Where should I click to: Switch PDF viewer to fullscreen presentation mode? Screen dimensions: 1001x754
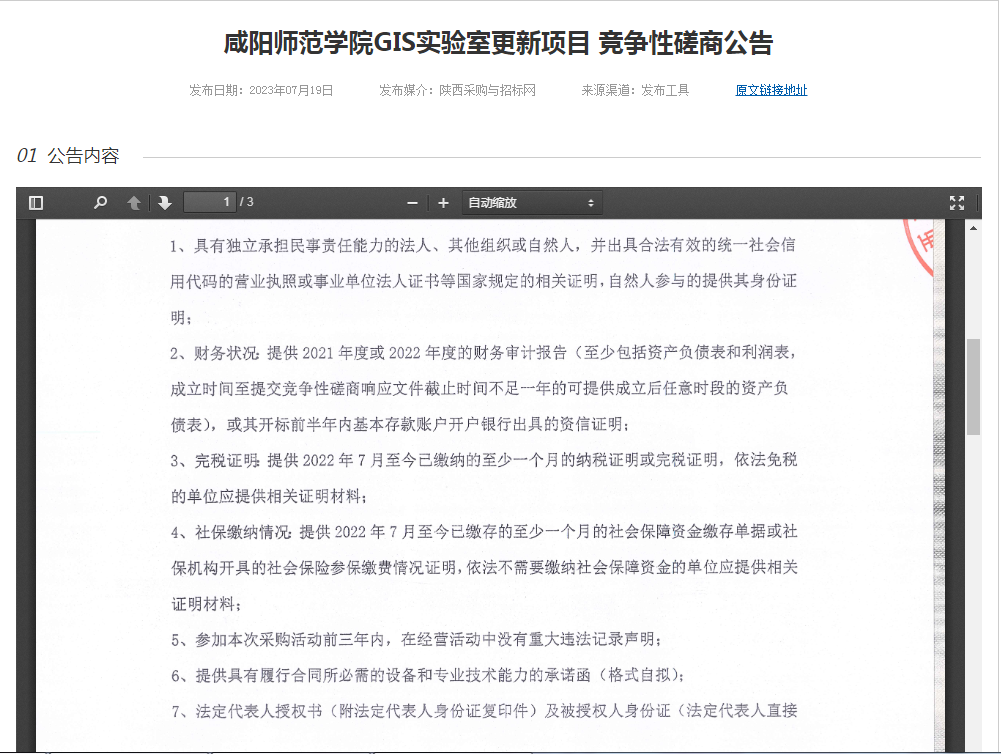pyautogui.click(x=956, y=203)
